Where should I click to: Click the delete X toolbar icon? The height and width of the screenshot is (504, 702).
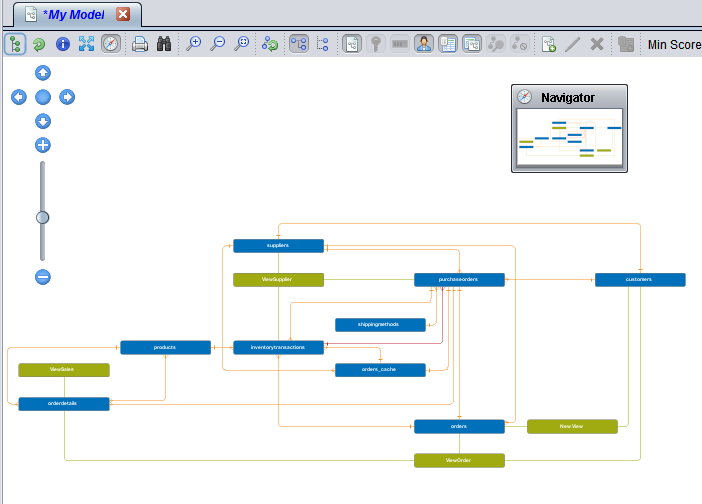tap(597, 44)
